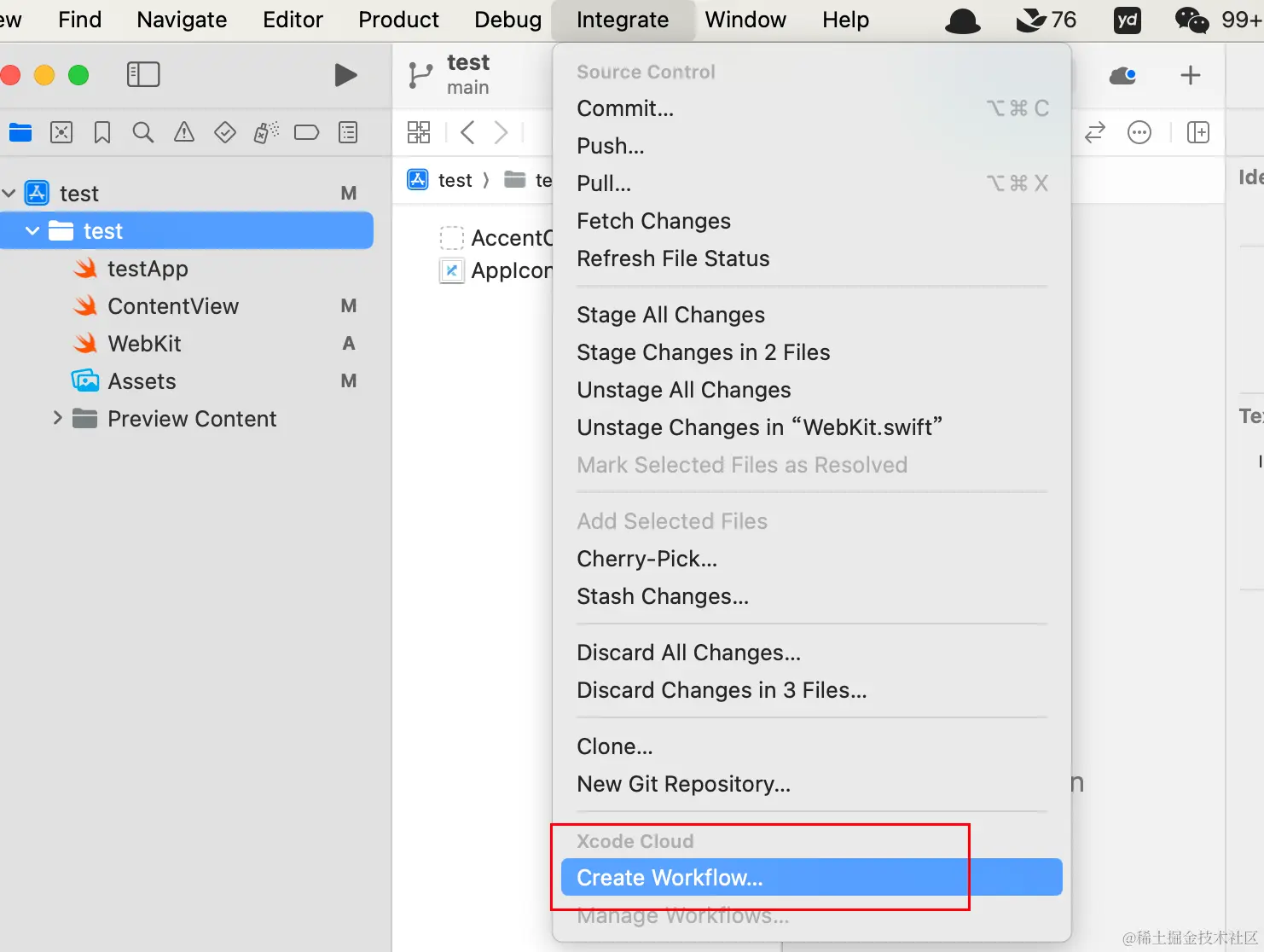The image size is (1264, 952).
Task: Open the editor options ellipsis icon
Action: click(x=1139, y=132)
